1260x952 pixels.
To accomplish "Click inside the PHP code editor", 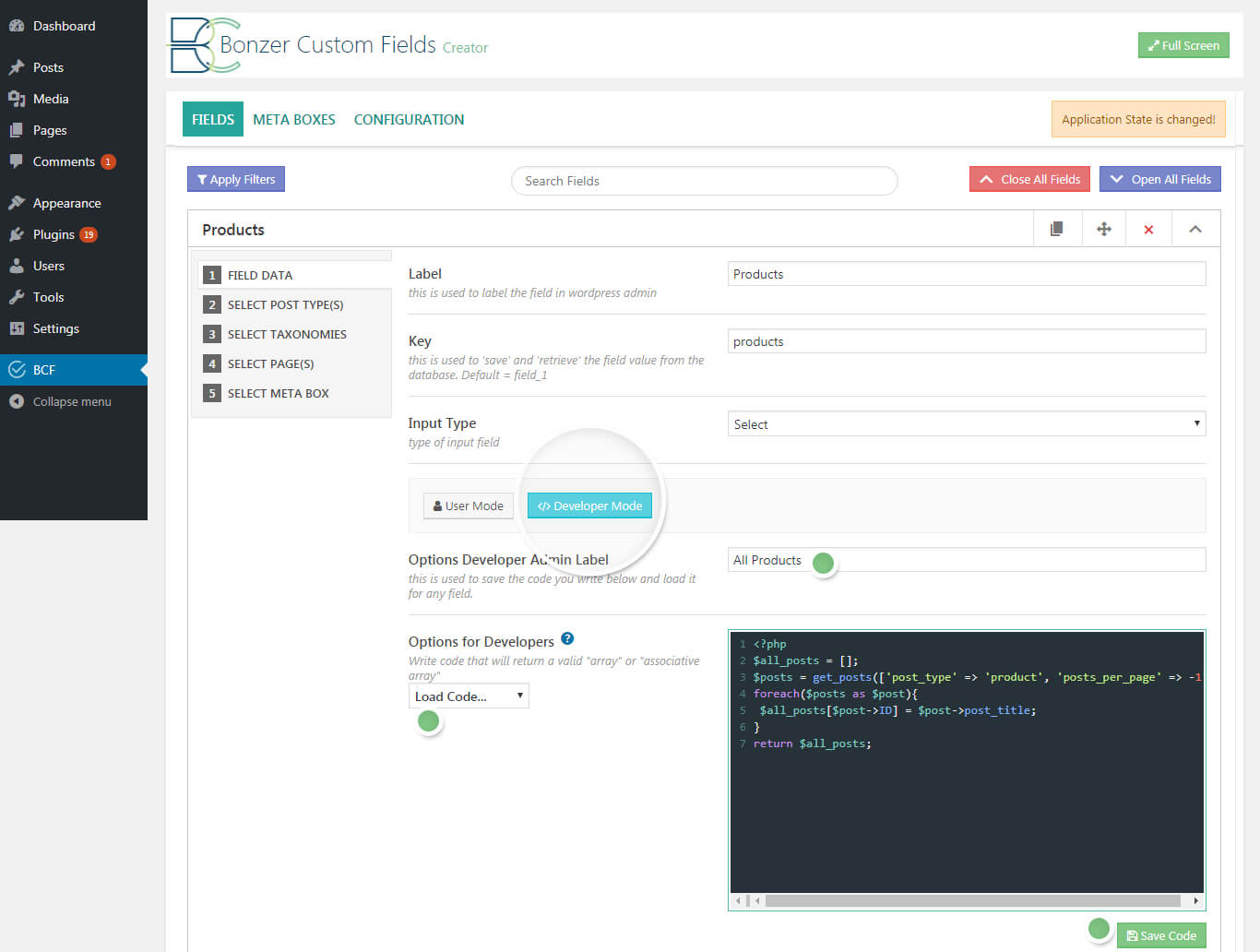I will click(967, 762).
